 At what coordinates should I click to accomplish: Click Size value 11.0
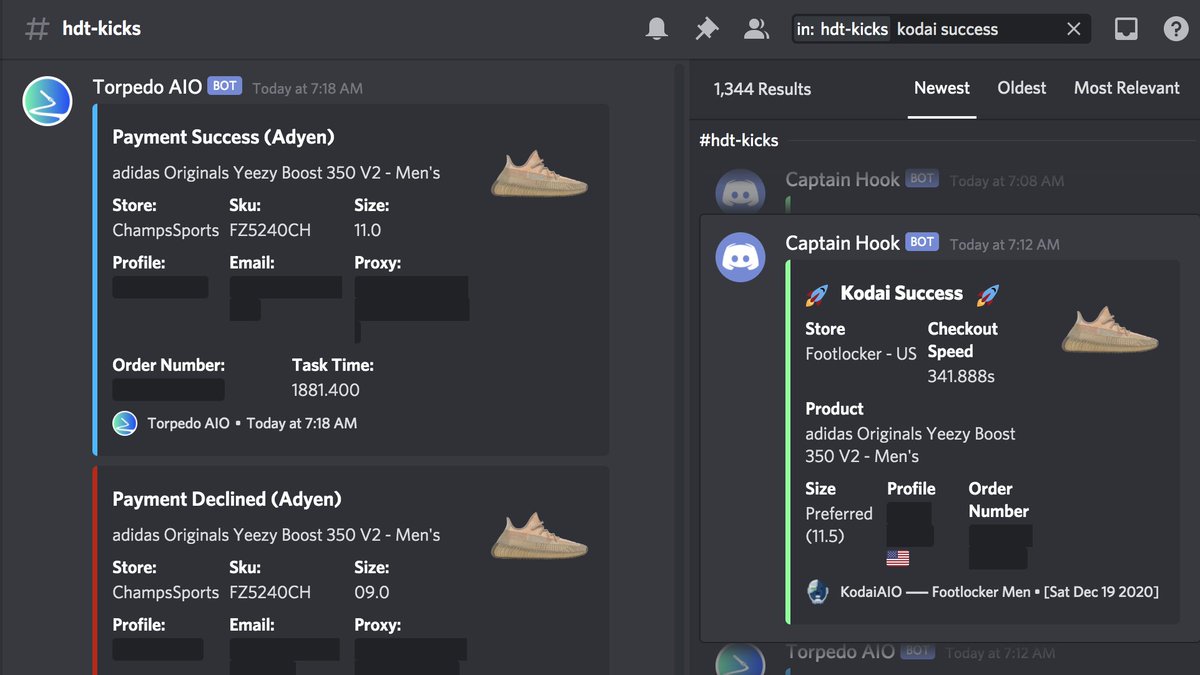pos(367,230)
